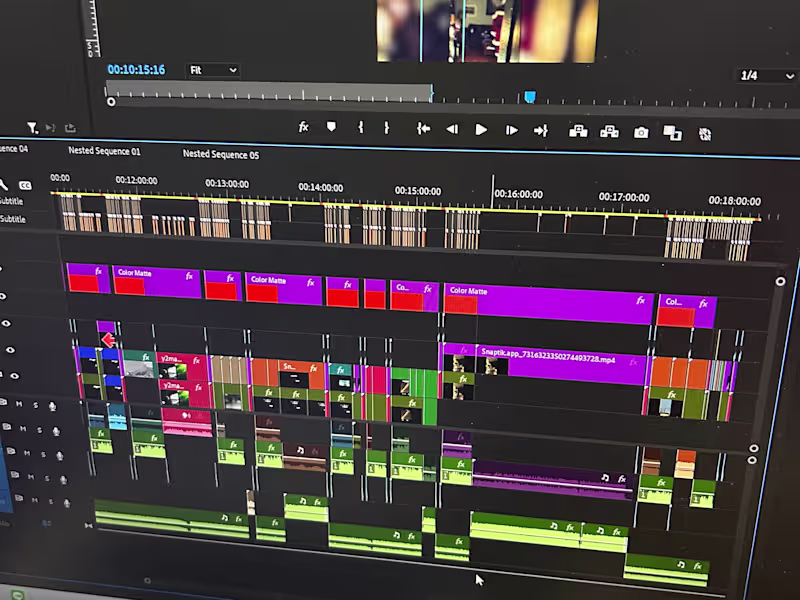Solo the fourth audio track (S)
Viewport: 800px width, 600px height.
point(47,478)
